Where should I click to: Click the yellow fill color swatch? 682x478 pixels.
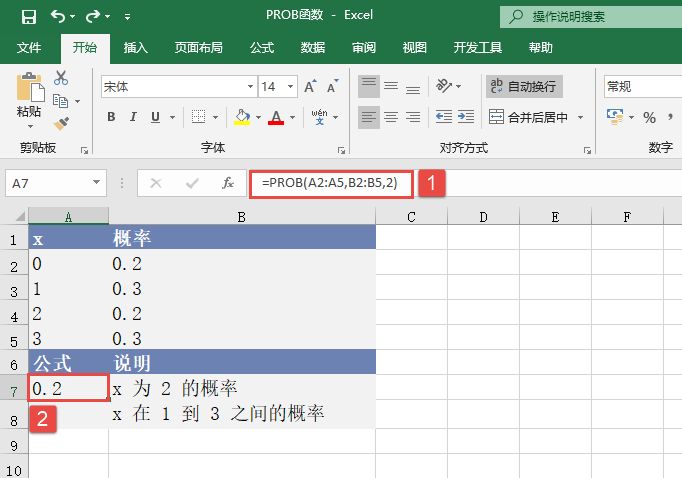(x=242, y=117)
